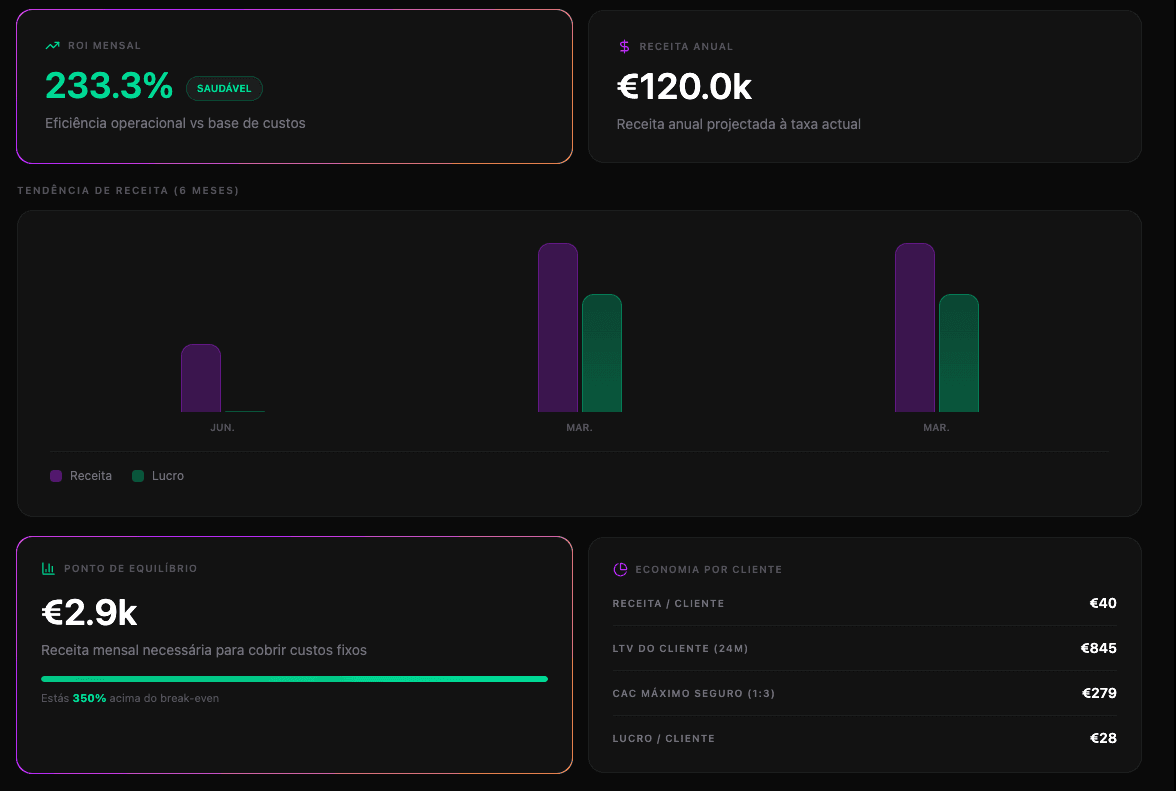The image size is (1176, 791).
Task: Click the ROI Mensal trend arrow icon
Action: click(53, 45)
